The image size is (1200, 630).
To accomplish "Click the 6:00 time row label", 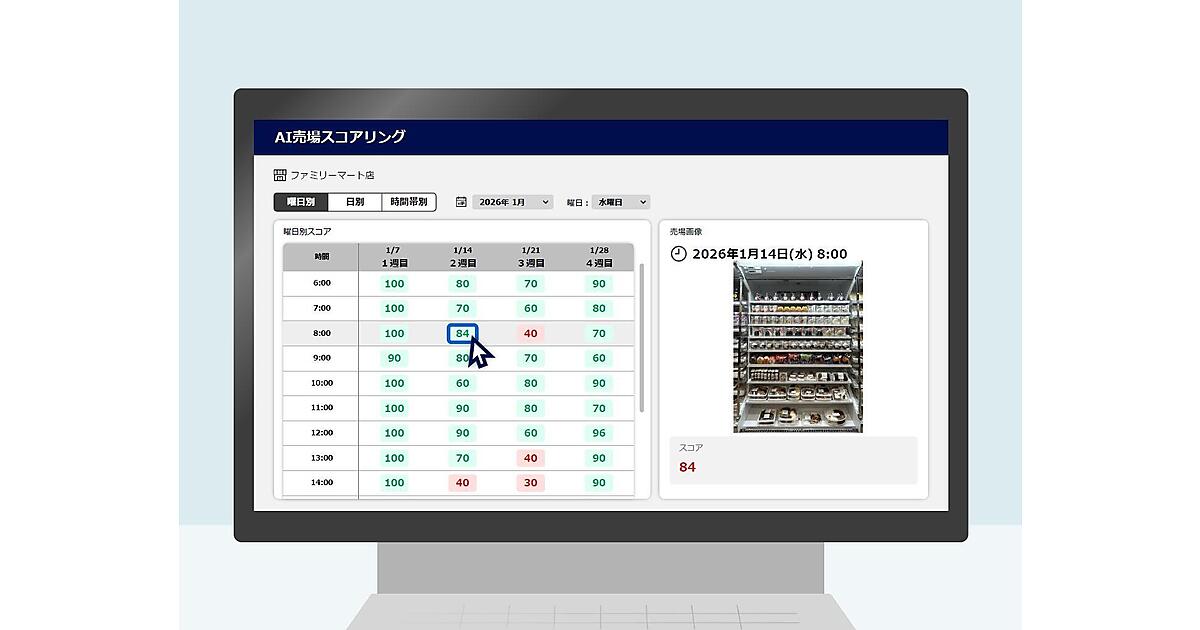I will 321,283.
